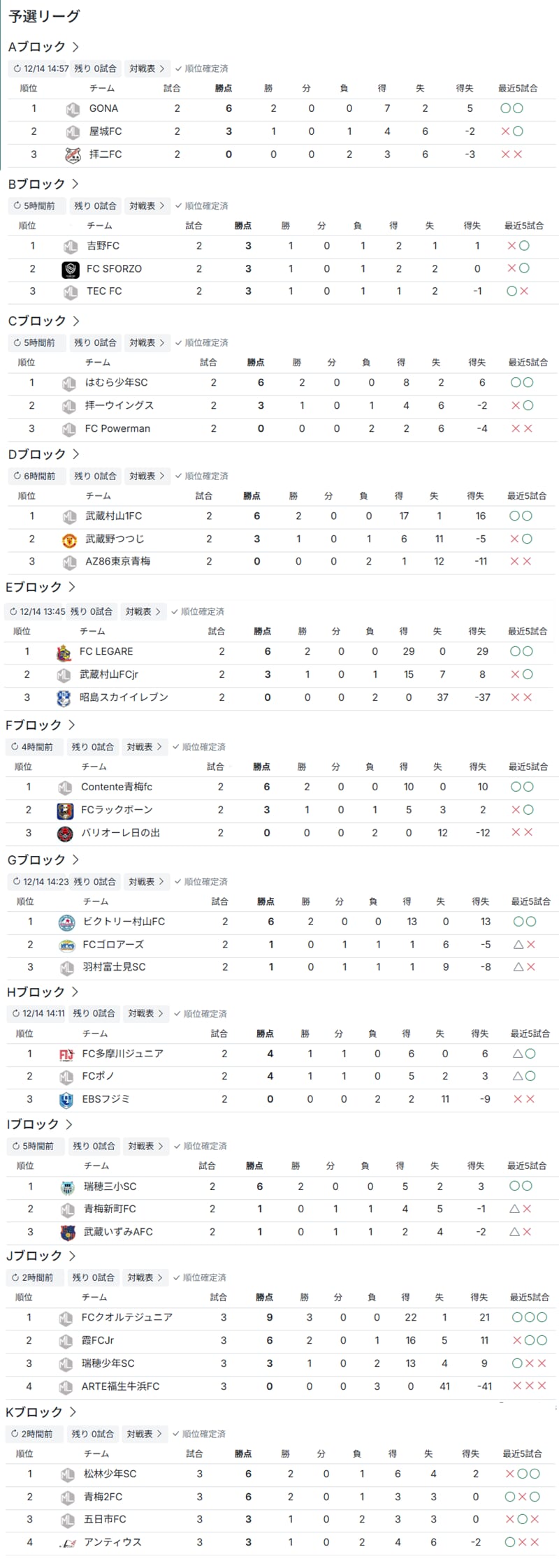Image resolution: width=559 pixels, height=1568 pixels.
Task: Click the FCラックボーン team badge
Action: [65, 811]
